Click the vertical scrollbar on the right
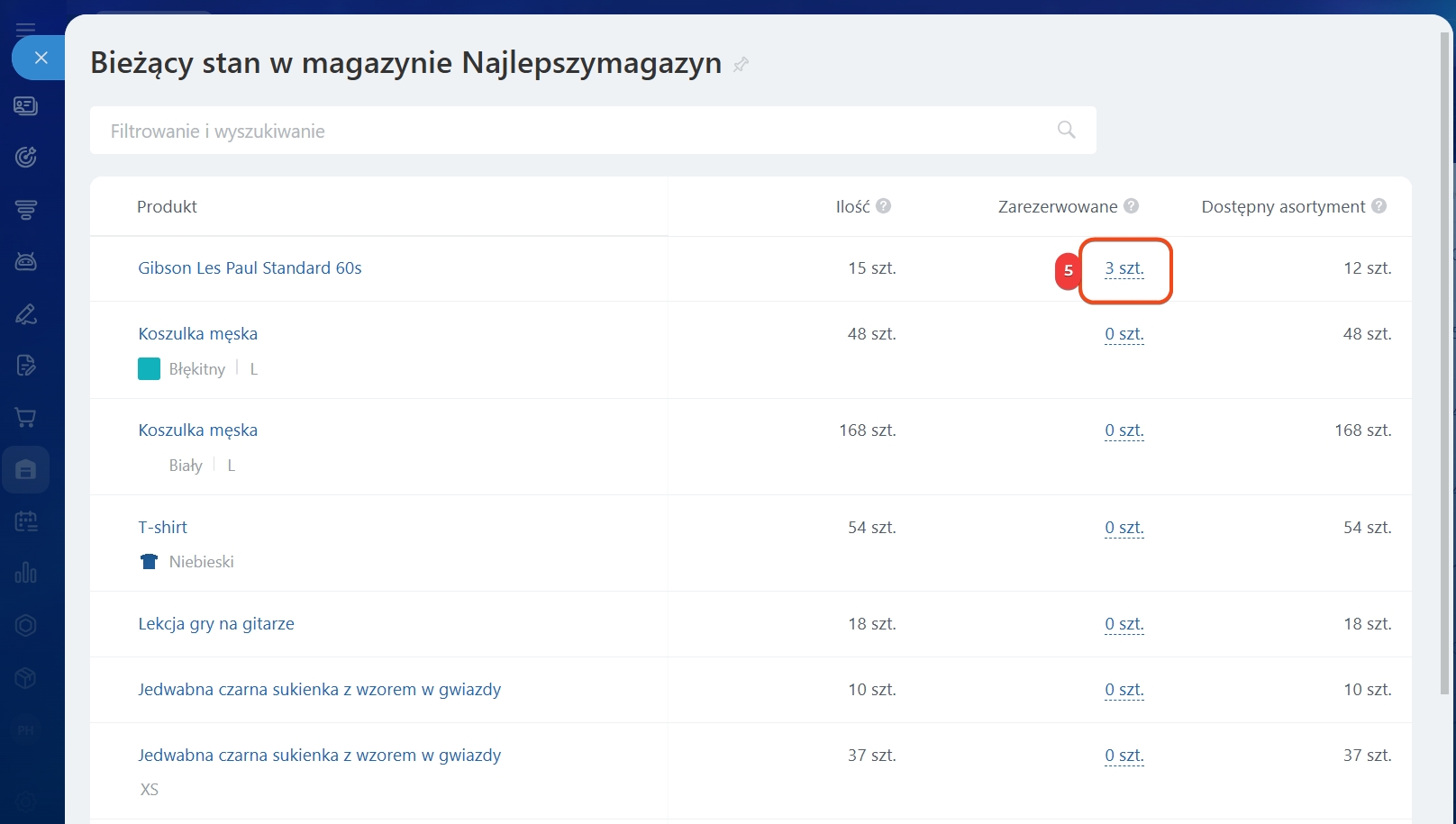 (x=1445, y=360)
